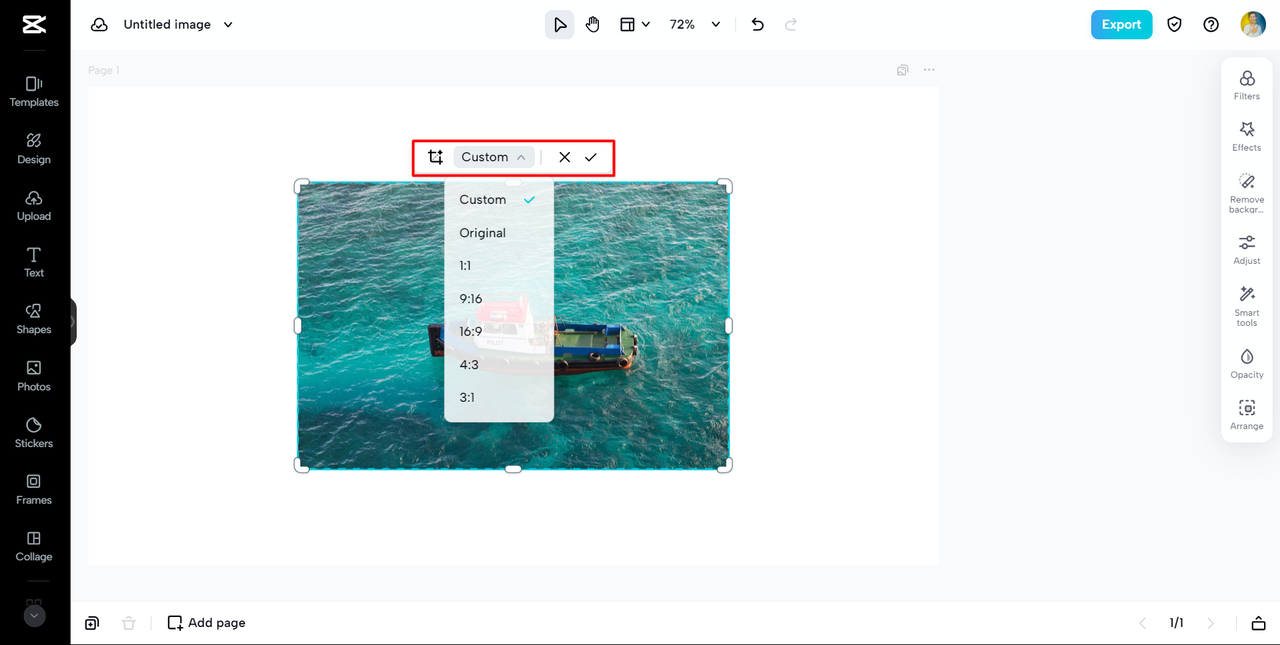Open the Opacity control
Viewport: 1280px width, 645px height.
click(1247, 363)
